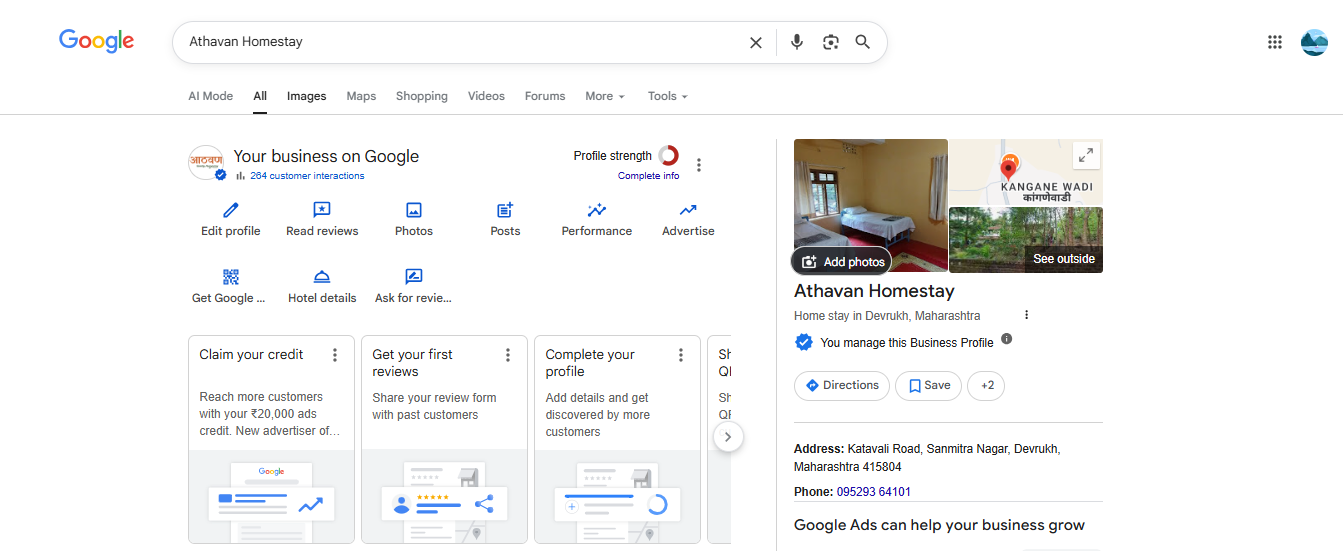
Task: Open the Complete your profile card
Action: (617, 440)
